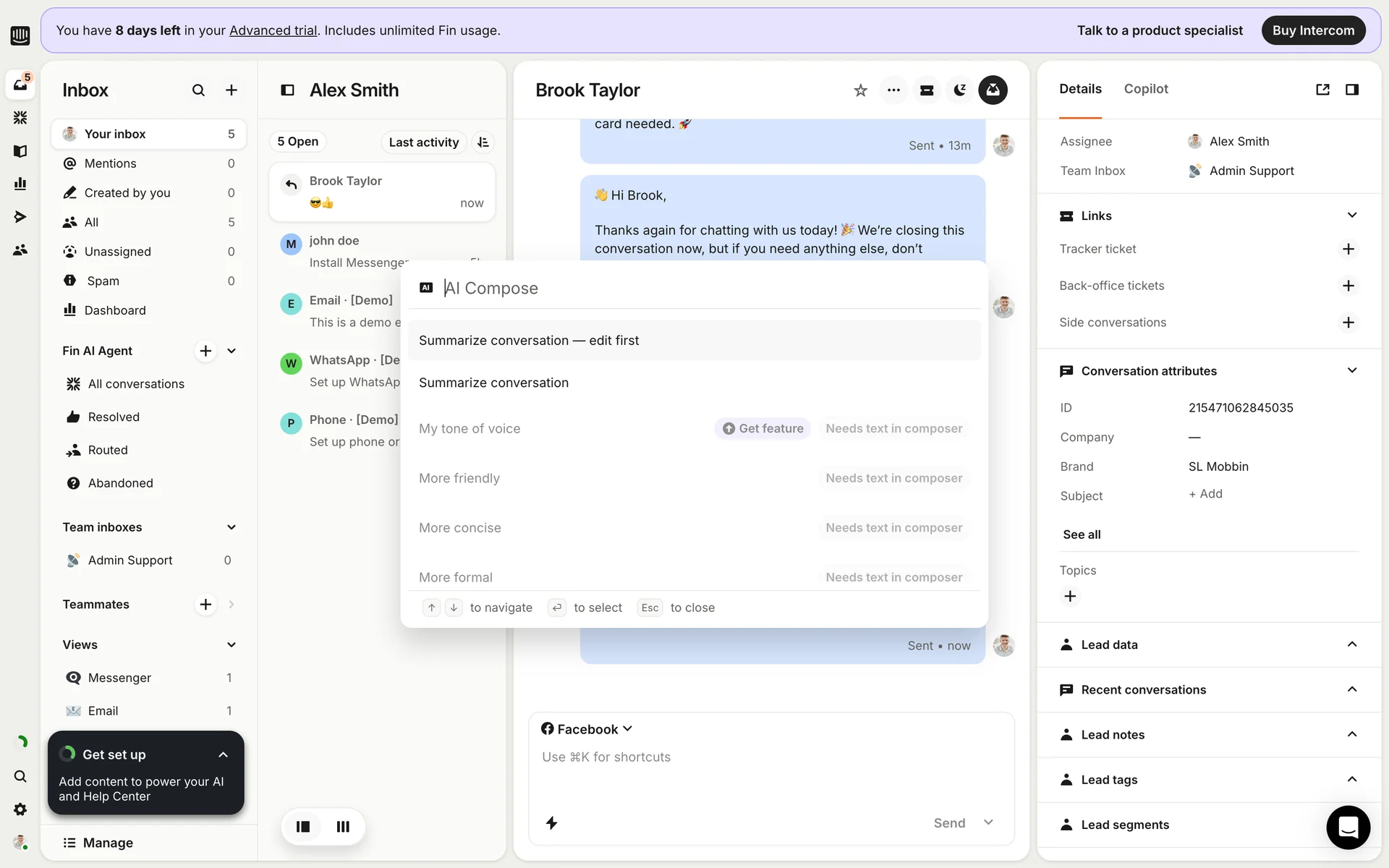Image resolution: width=1389 pixels, height=868 pixels.
Task: Open the lightning bolt macros icon
Action: [551, 822]
